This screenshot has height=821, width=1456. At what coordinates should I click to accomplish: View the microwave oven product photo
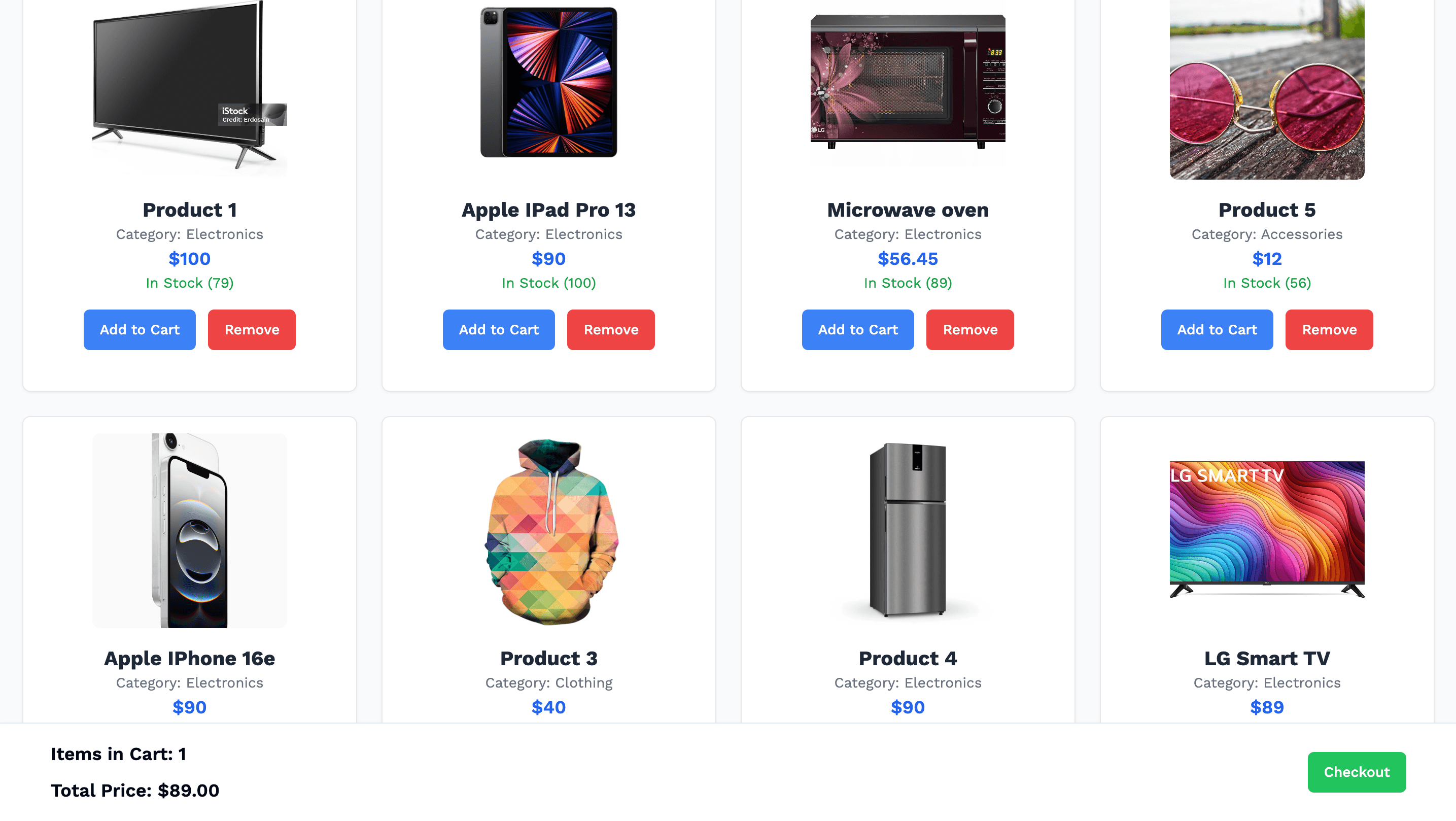[x=908, y=82]
